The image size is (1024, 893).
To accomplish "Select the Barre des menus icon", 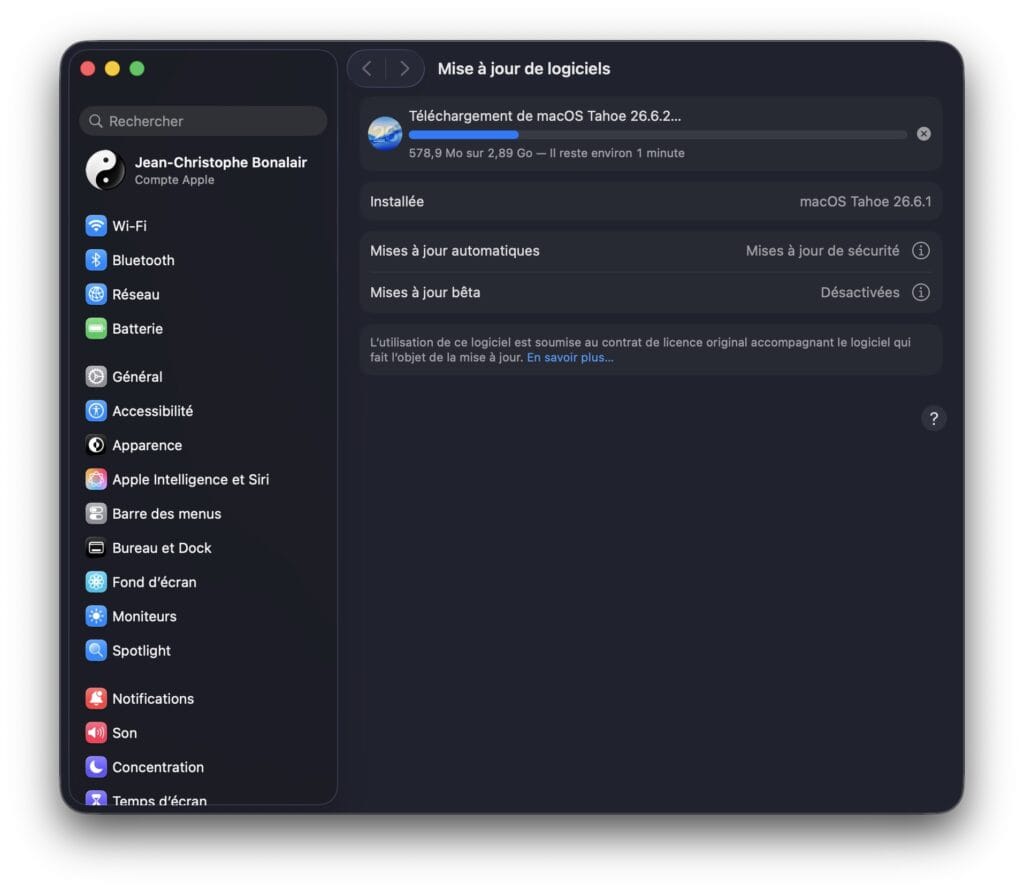I will (96, 513).
